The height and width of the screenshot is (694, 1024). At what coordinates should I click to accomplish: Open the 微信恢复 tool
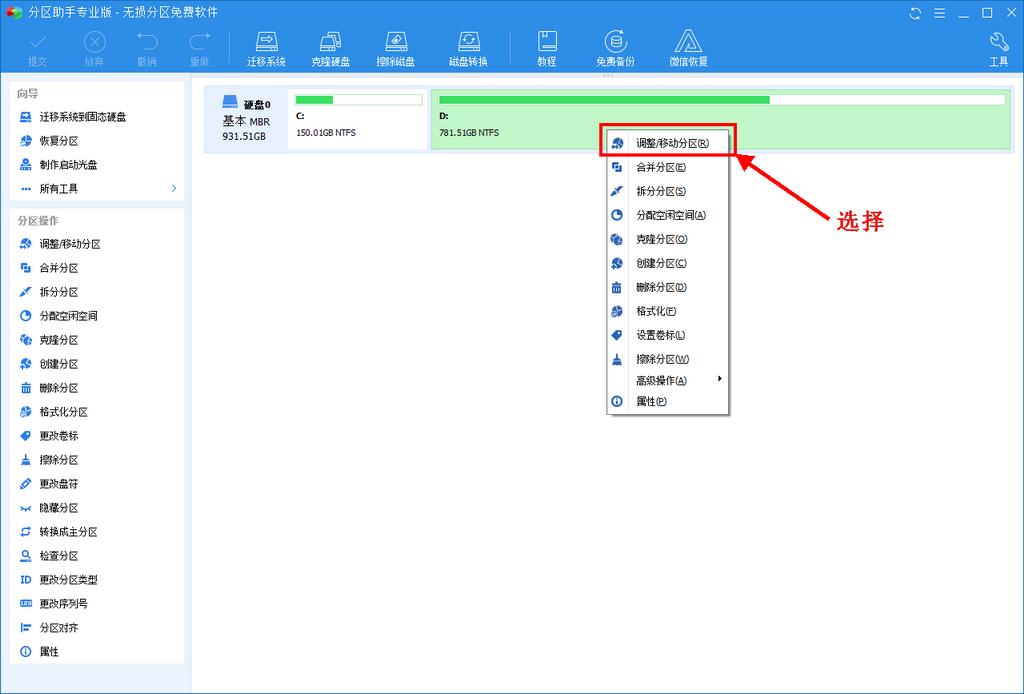[688, 47]
